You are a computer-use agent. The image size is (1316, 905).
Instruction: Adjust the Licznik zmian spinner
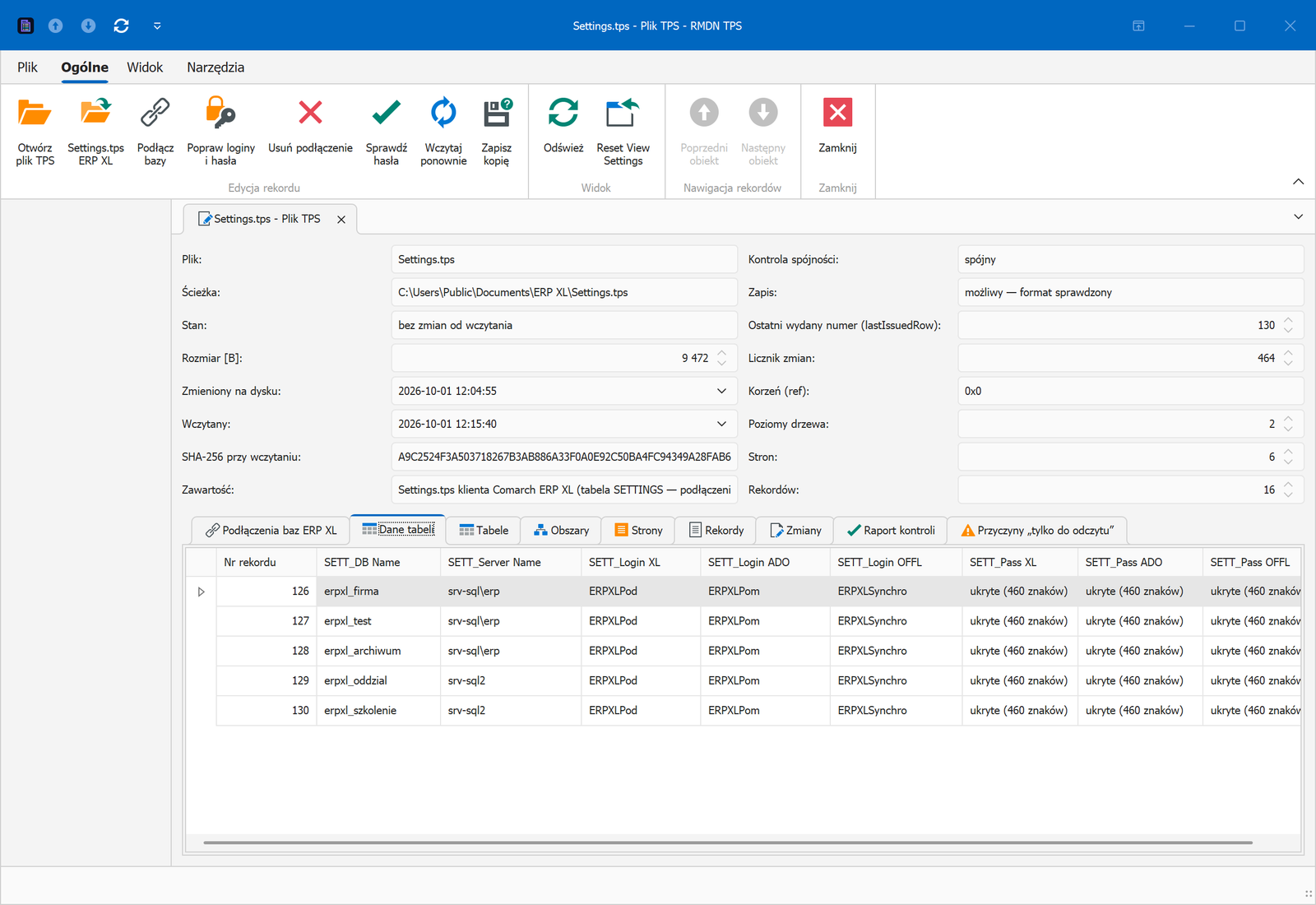(x=1288, y=358)
